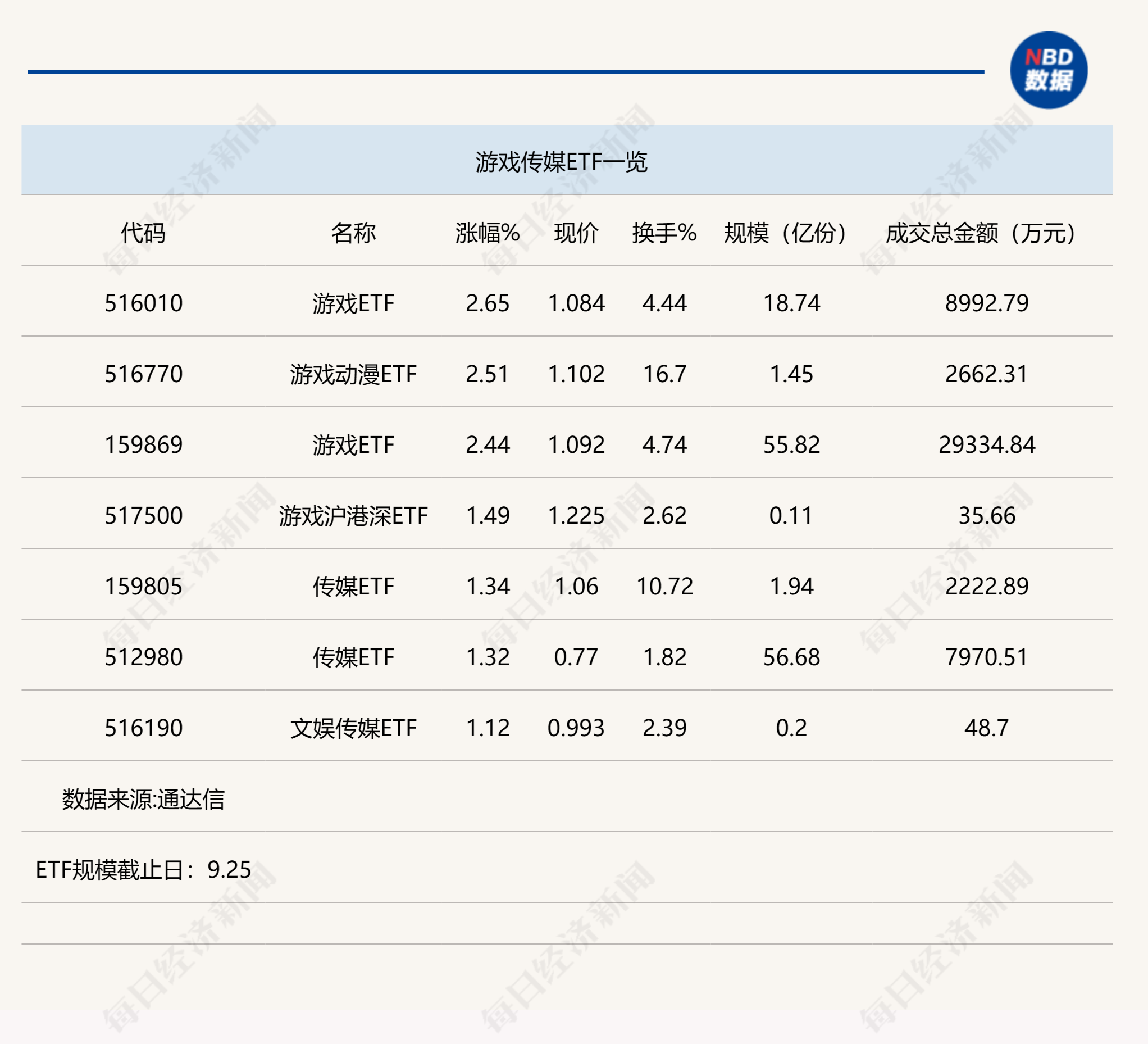
Task: Click scale value 18.74
Action: (x=791, y=303)
